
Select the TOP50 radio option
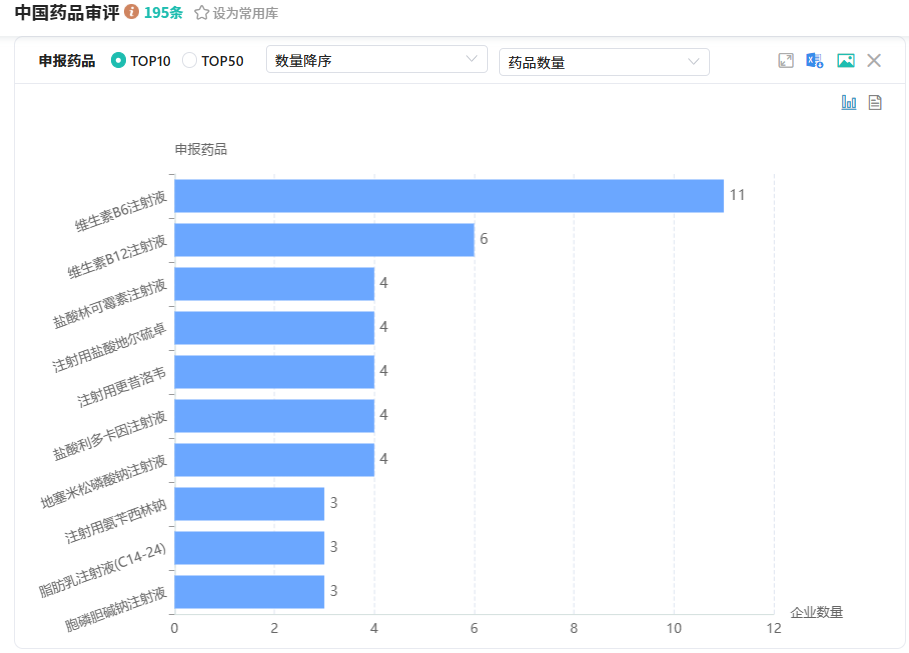click(190, 61)
